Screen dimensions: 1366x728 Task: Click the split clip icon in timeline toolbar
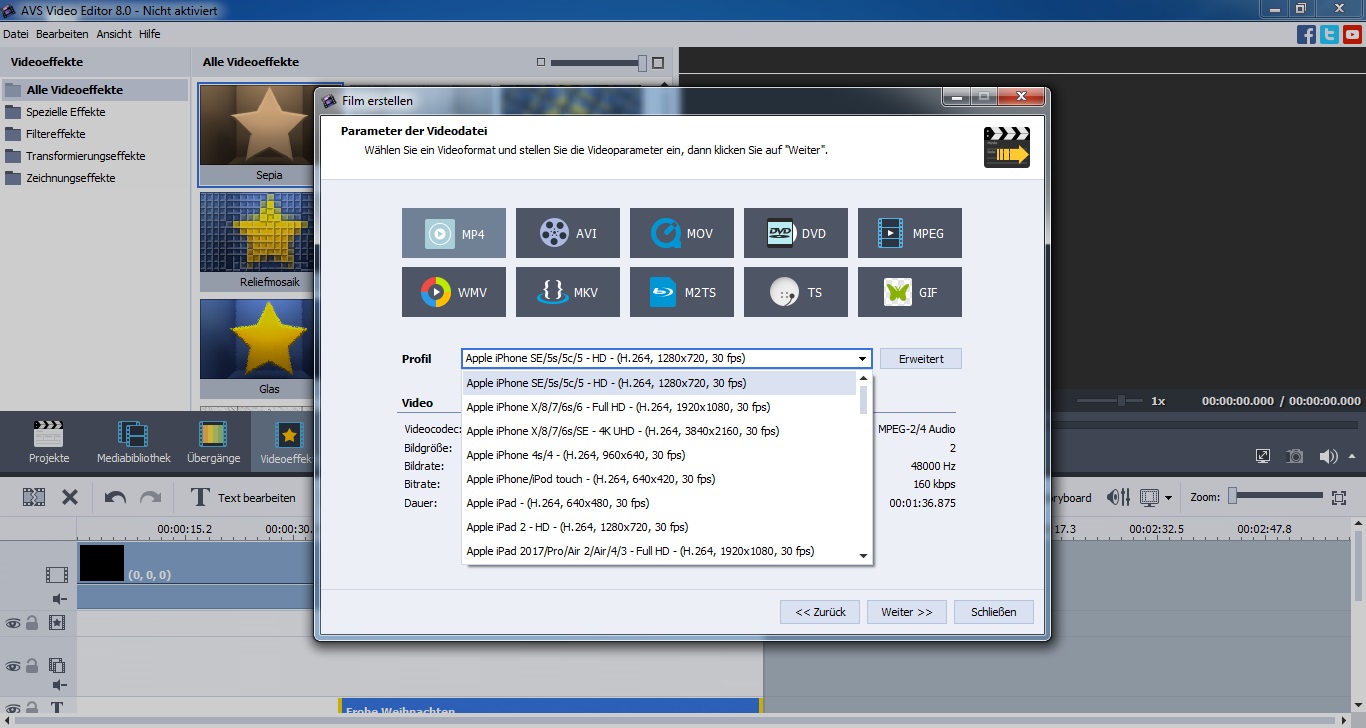tap(34, 497)
